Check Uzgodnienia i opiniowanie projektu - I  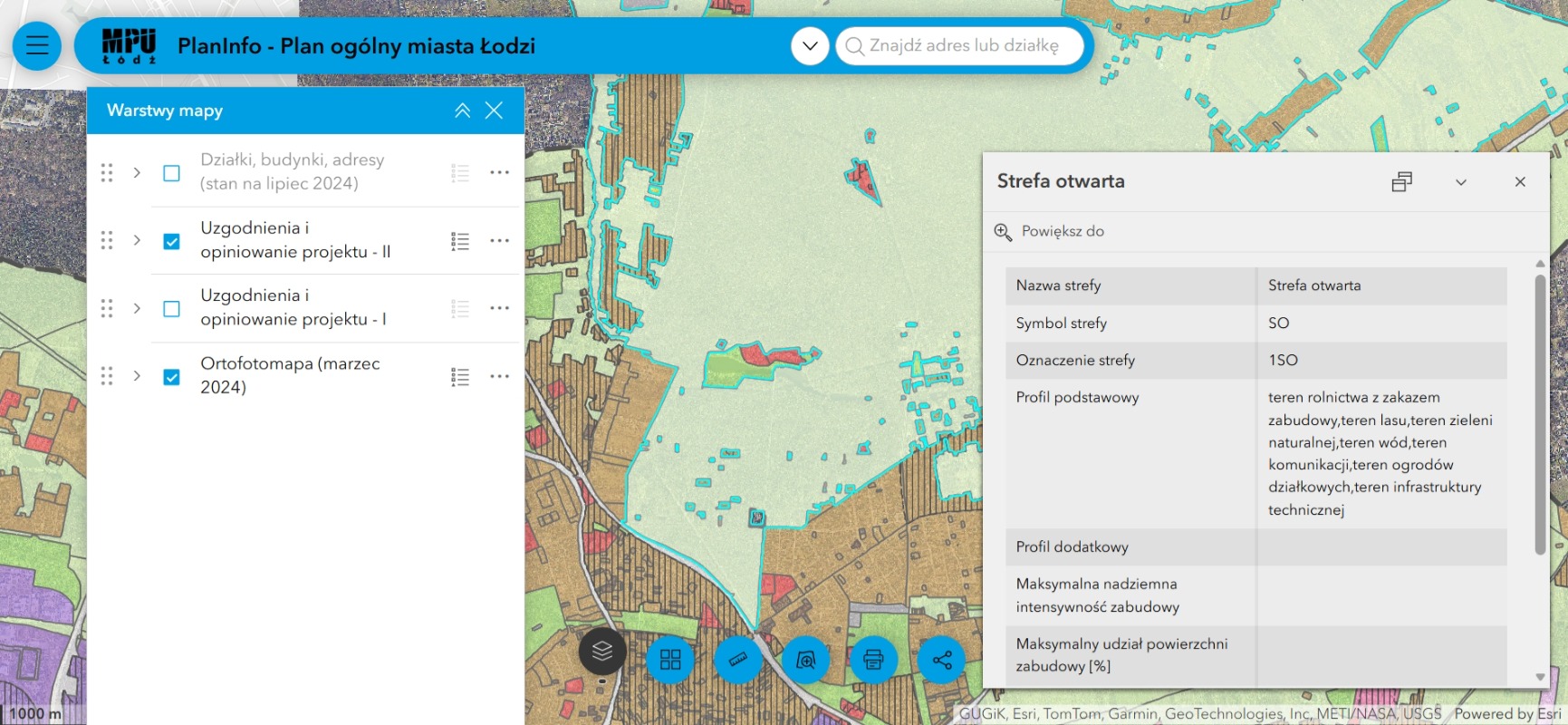click(x=171, y=308)
